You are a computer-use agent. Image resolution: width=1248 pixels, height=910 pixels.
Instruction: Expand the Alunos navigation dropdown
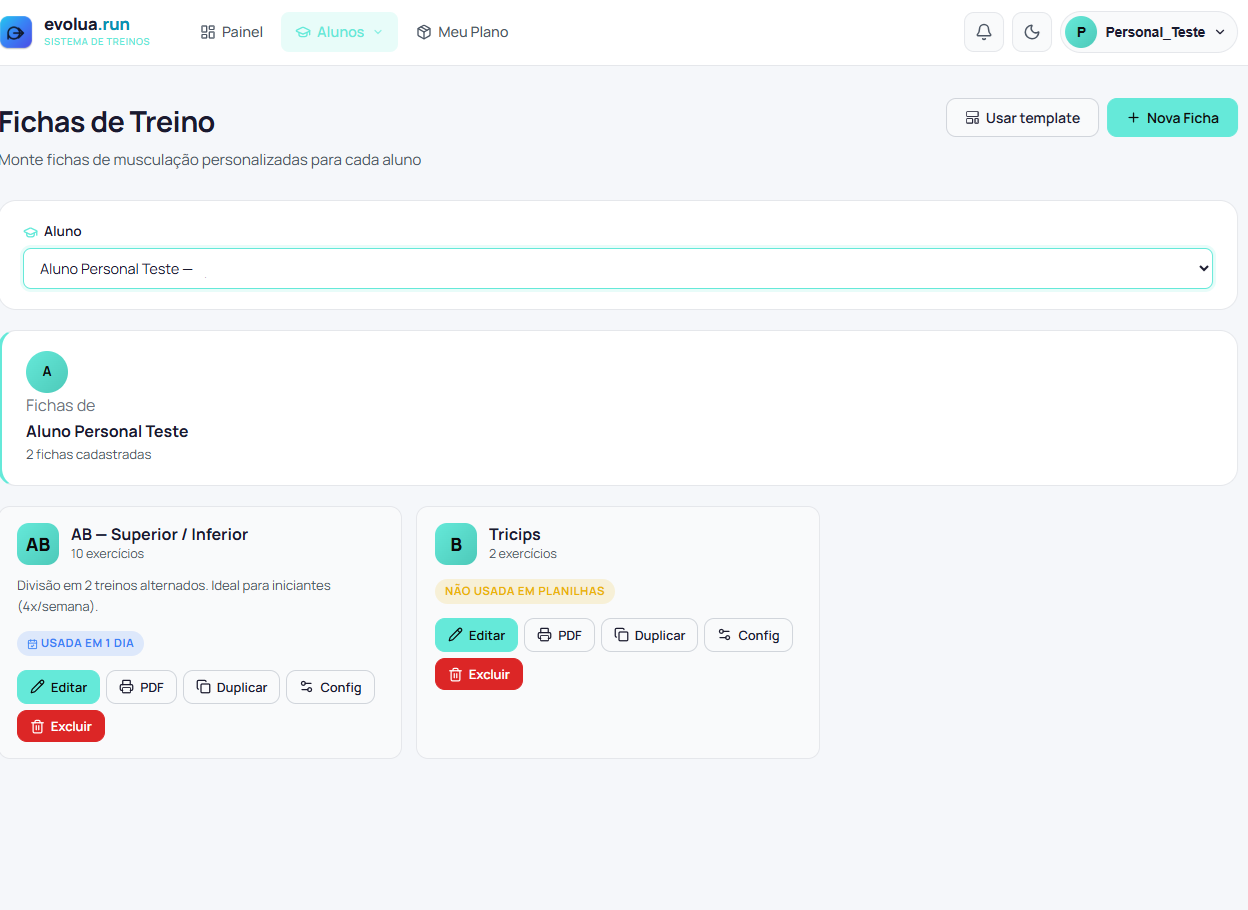pos(340,32)
